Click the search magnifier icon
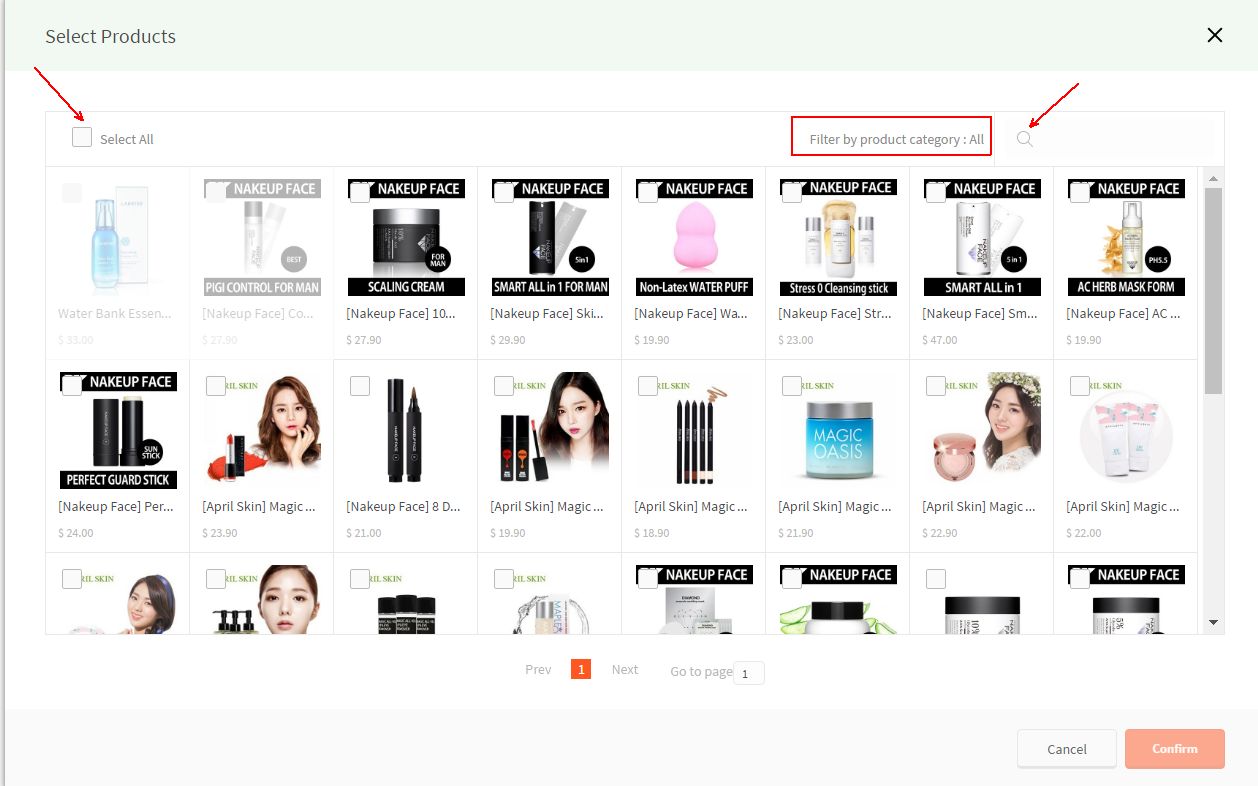1258x786 pixels. [x=1024, y=139]
